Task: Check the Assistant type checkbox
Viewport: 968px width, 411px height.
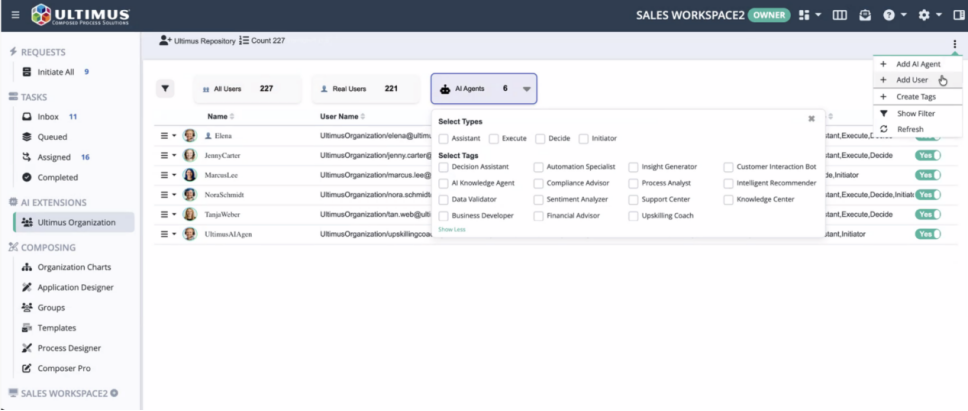Action: click(x=443, y=139)
